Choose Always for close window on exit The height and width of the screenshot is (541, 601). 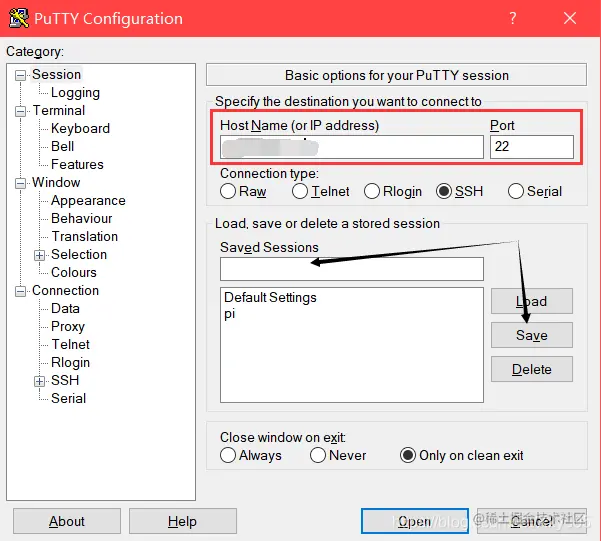228,455
